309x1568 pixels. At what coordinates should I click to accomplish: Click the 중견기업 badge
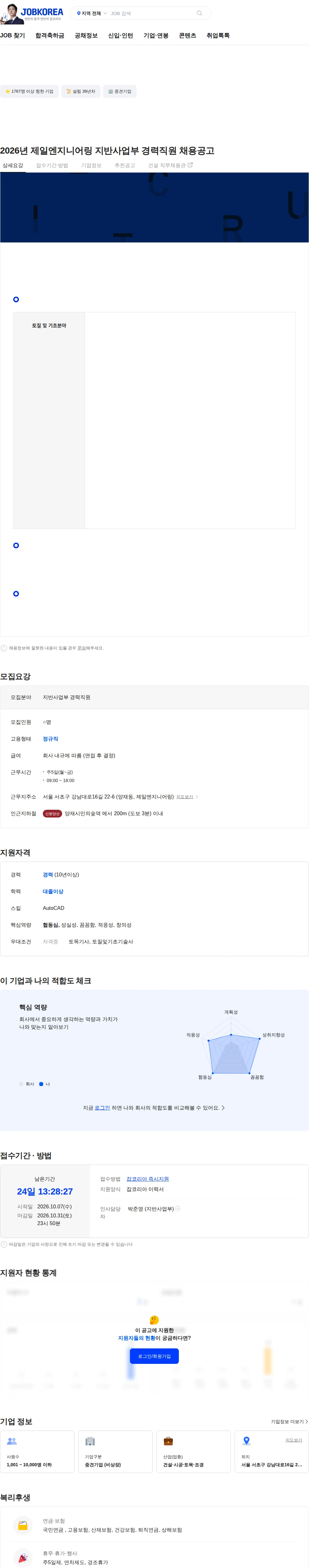(120, 92)
